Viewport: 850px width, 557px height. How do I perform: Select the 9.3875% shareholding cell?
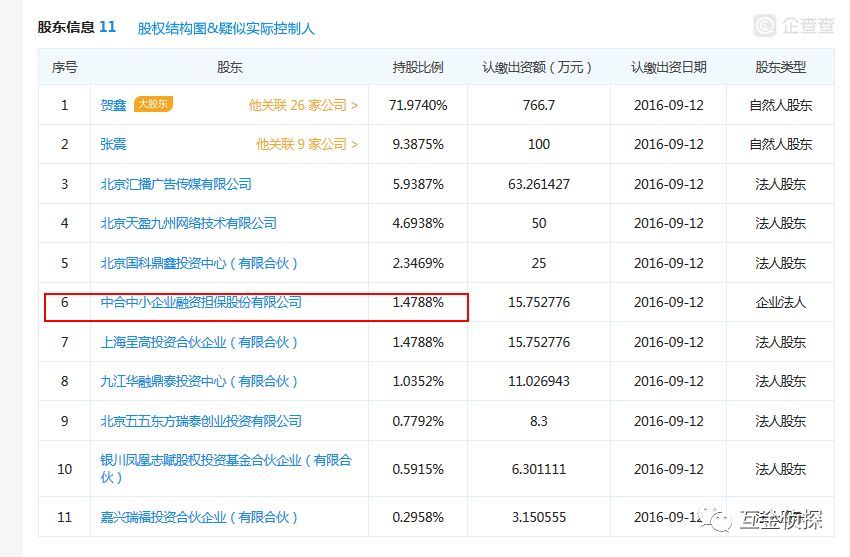[418, 144]
